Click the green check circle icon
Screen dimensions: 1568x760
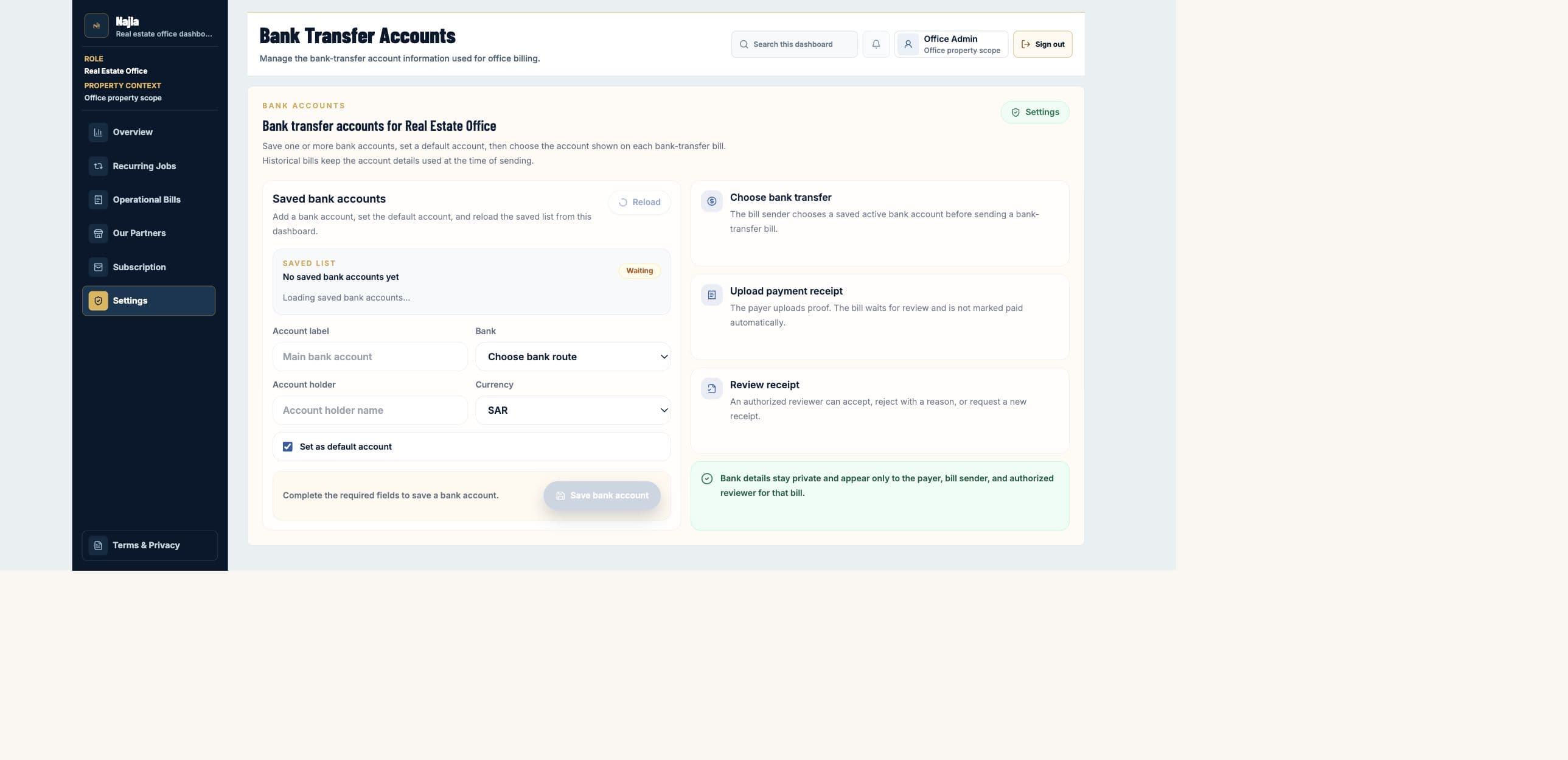(706, 479)
